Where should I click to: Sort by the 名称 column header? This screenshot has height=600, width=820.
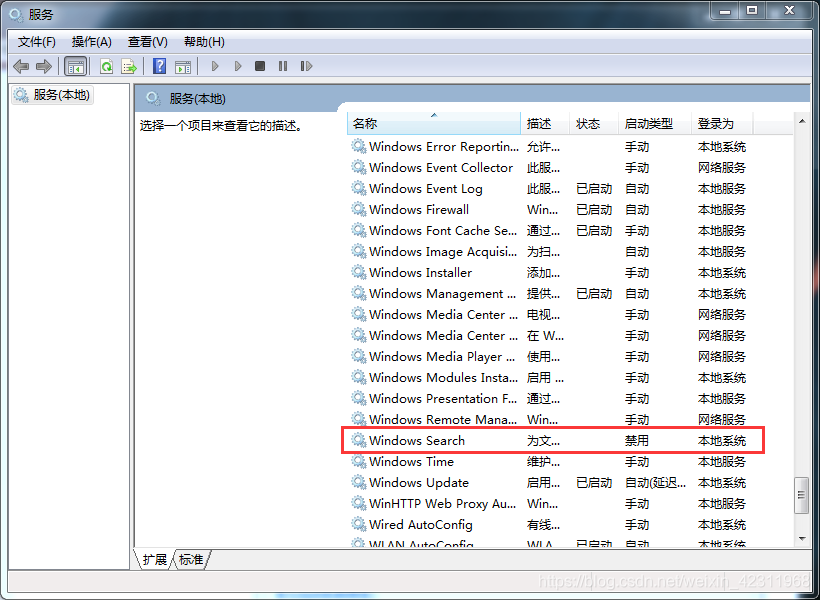(434, 123)
